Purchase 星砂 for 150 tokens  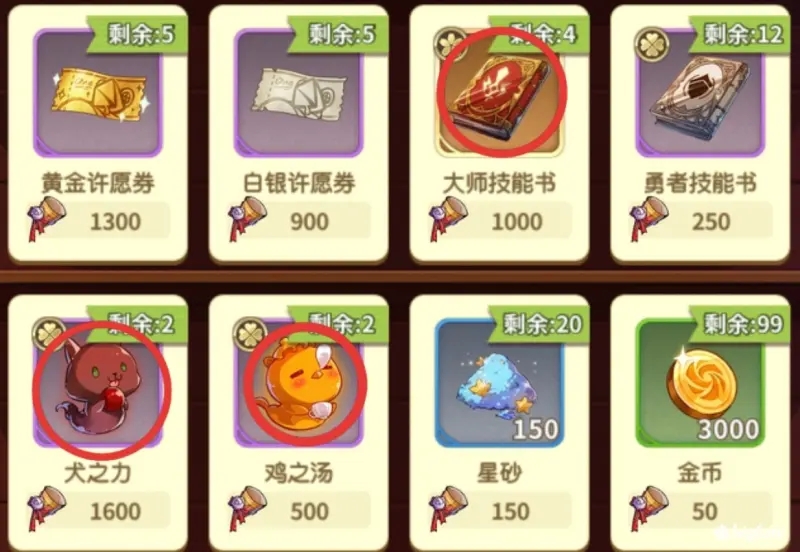tap(501, 511)
